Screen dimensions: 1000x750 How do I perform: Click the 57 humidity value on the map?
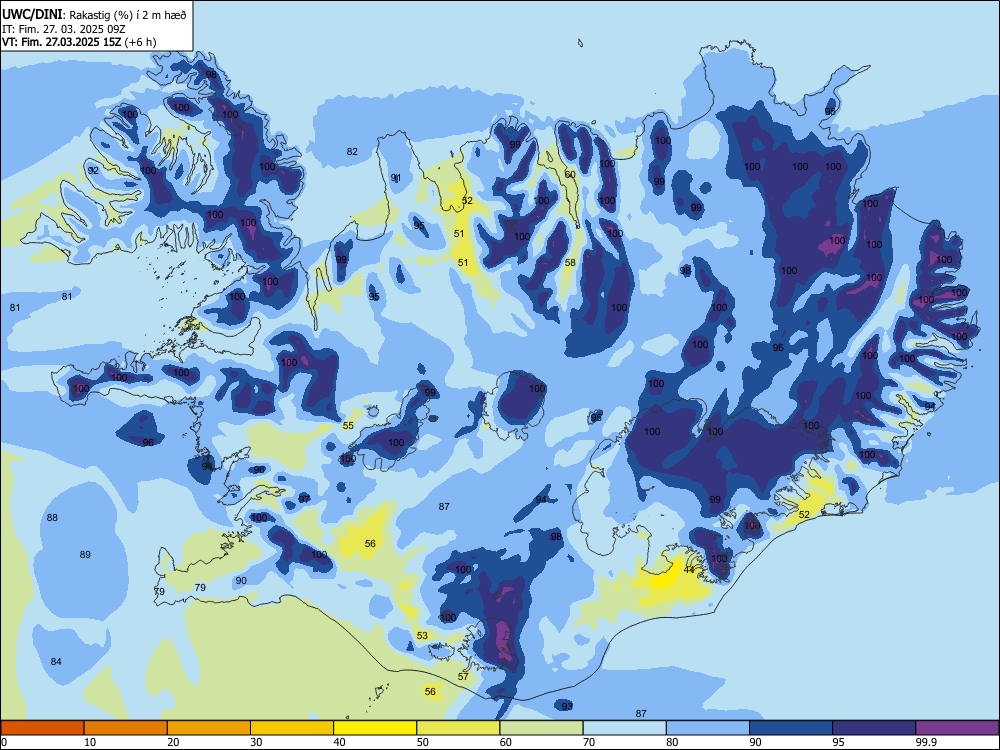463,676
